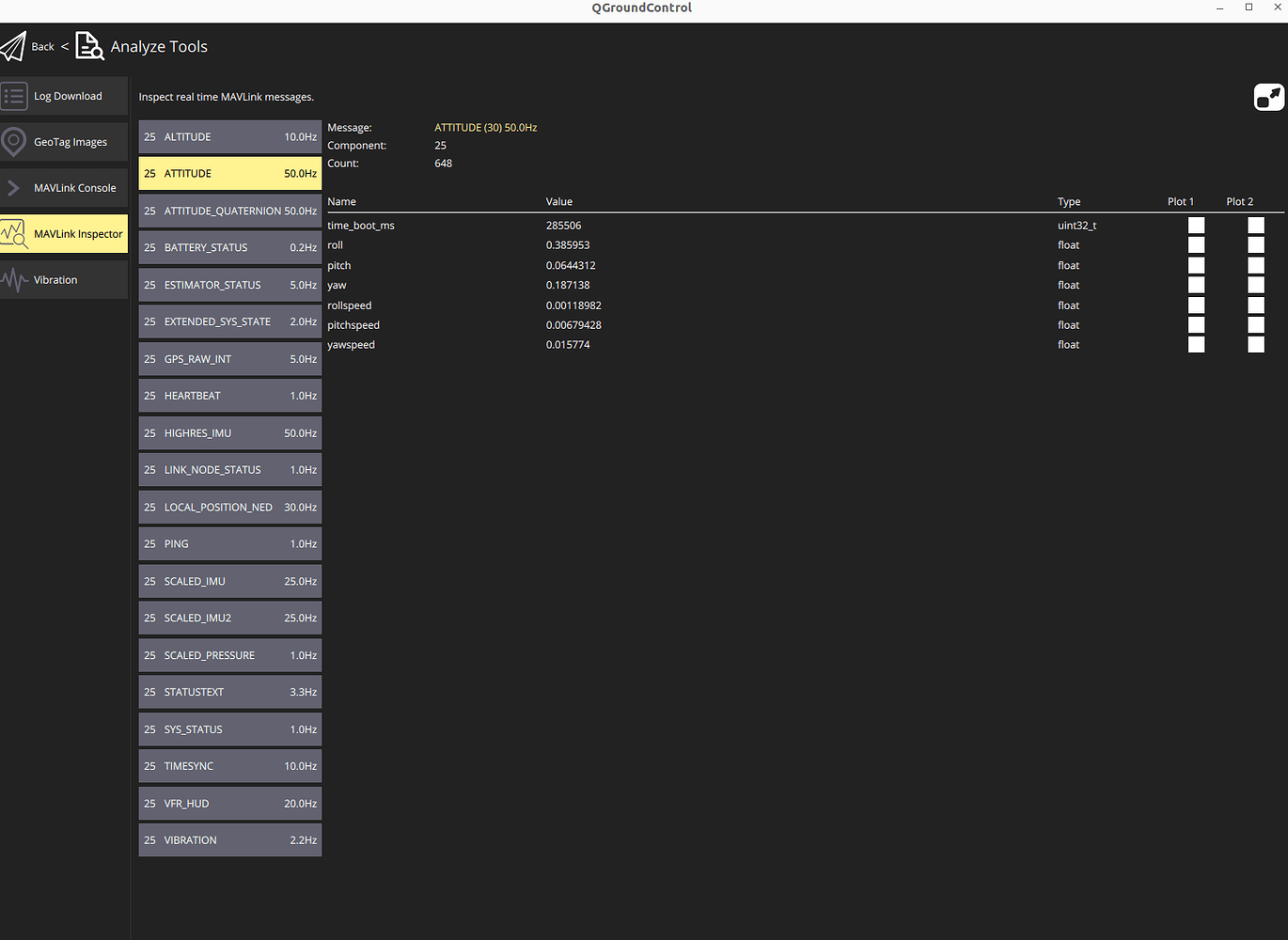Image resolution: width=1288 pixels, height=940 pixels.
Task: Enable Plot 2 for time_boot_ms
Action: point(1256,226)
